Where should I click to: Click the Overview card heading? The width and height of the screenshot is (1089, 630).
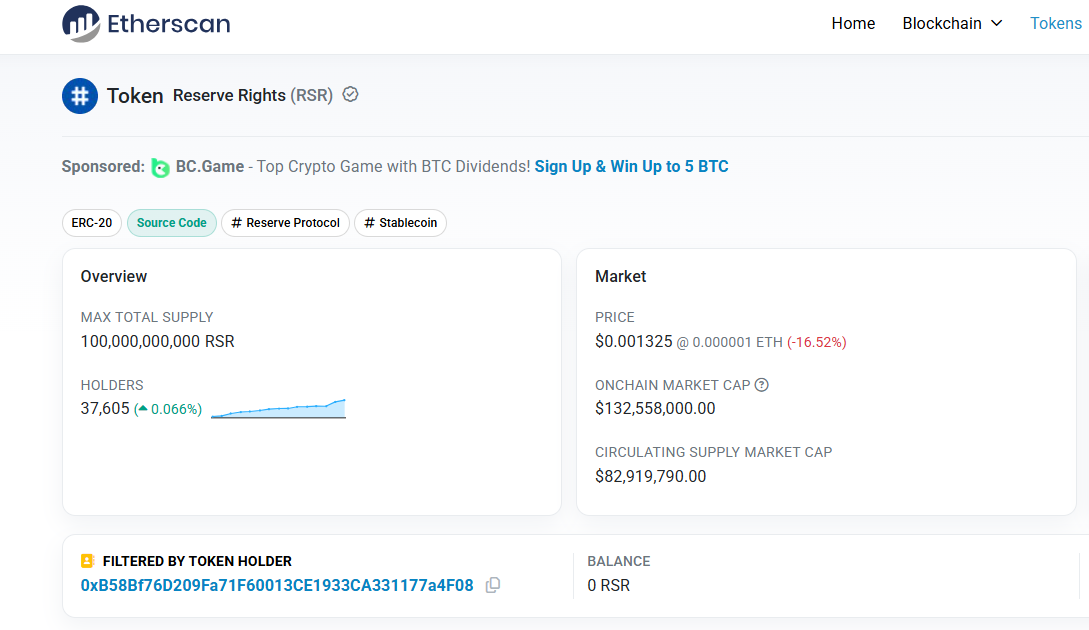[114, 276]
